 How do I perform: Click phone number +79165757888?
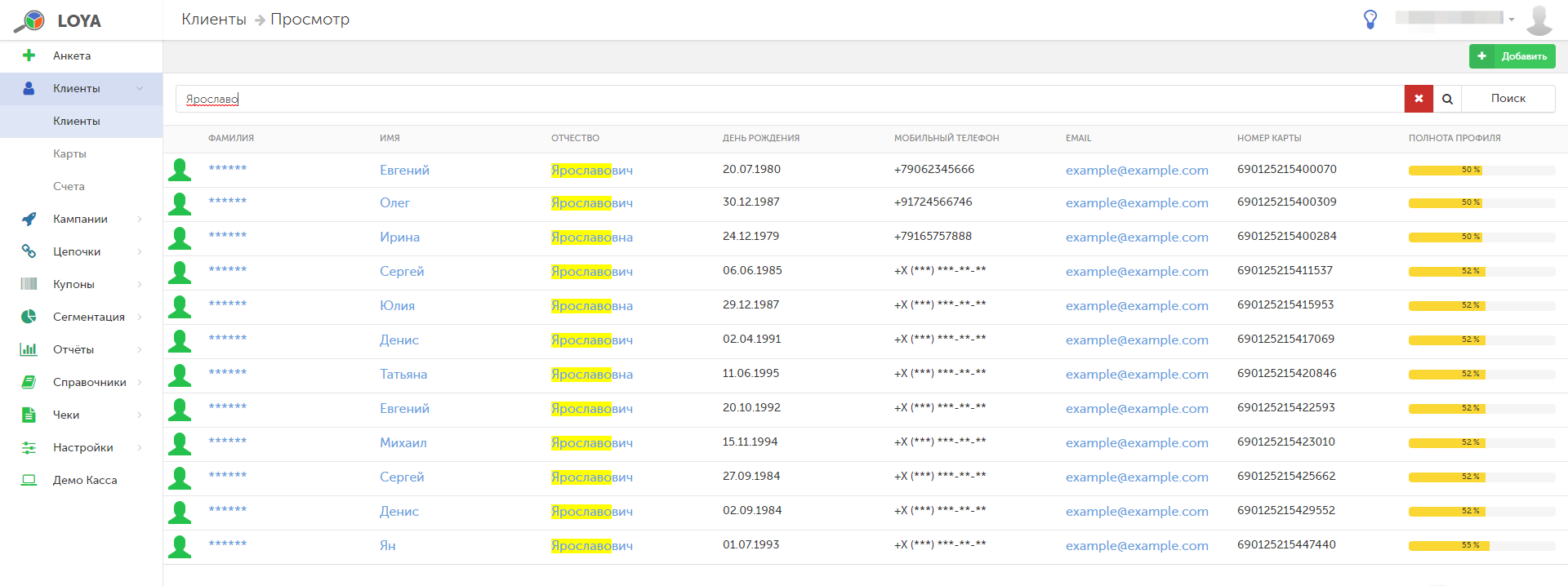pyautogui.click(x=933, y=236)
